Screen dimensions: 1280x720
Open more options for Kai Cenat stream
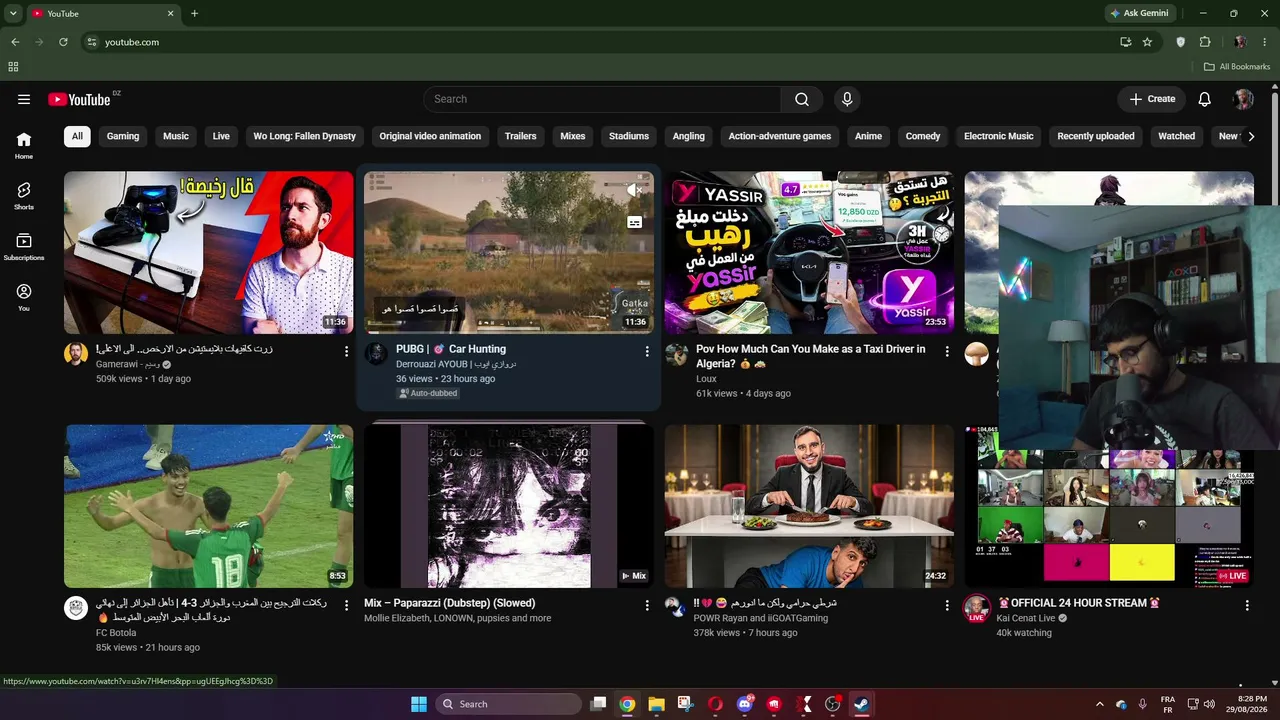(1247, 605)
